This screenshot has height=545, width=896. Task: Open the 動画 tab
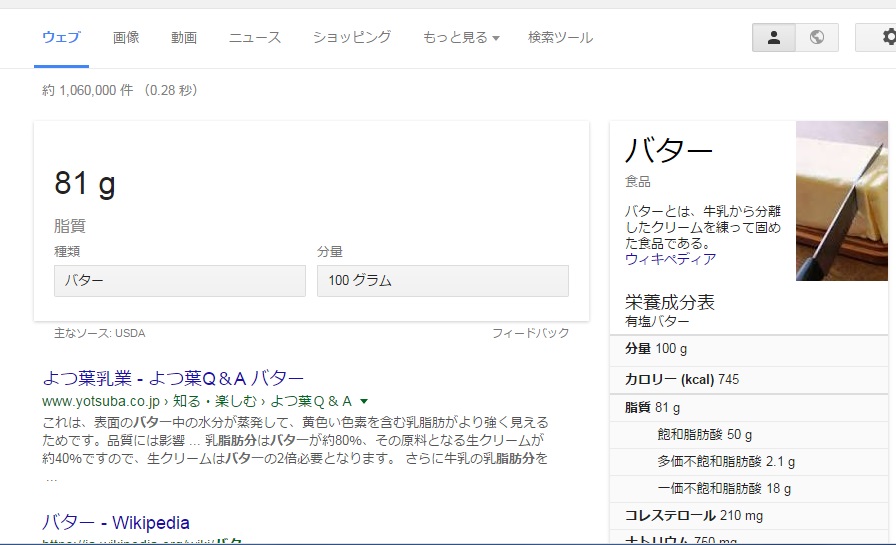[x=184, y=38]
